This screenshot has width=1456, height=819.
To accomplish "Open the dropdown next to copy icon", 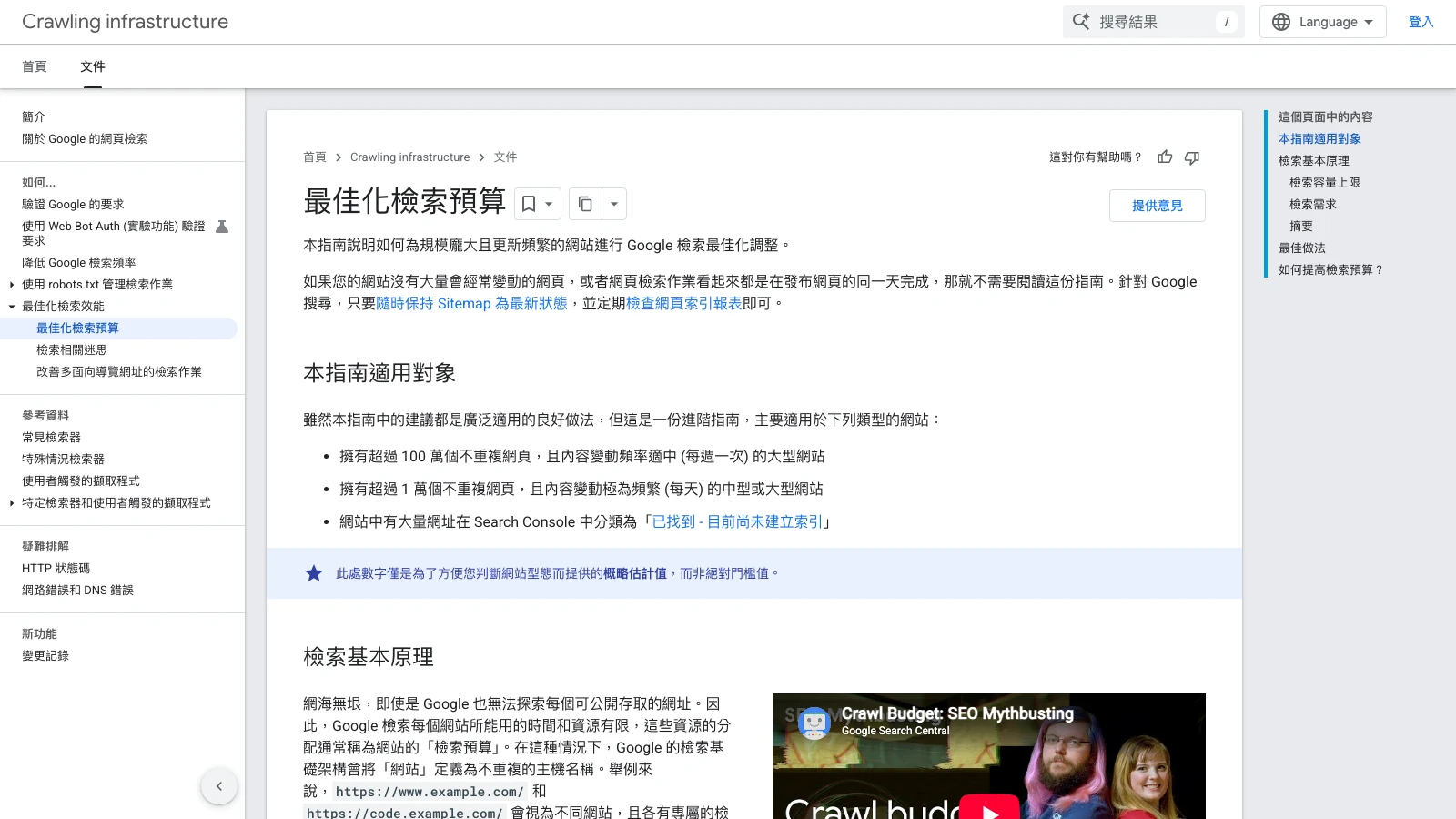I will 614,204.
